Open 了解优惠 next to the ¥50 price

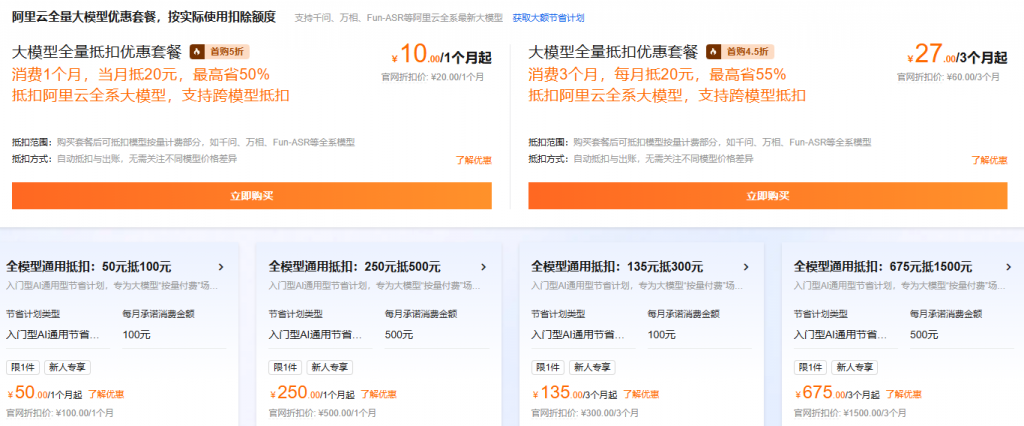[x=106, y=394]
